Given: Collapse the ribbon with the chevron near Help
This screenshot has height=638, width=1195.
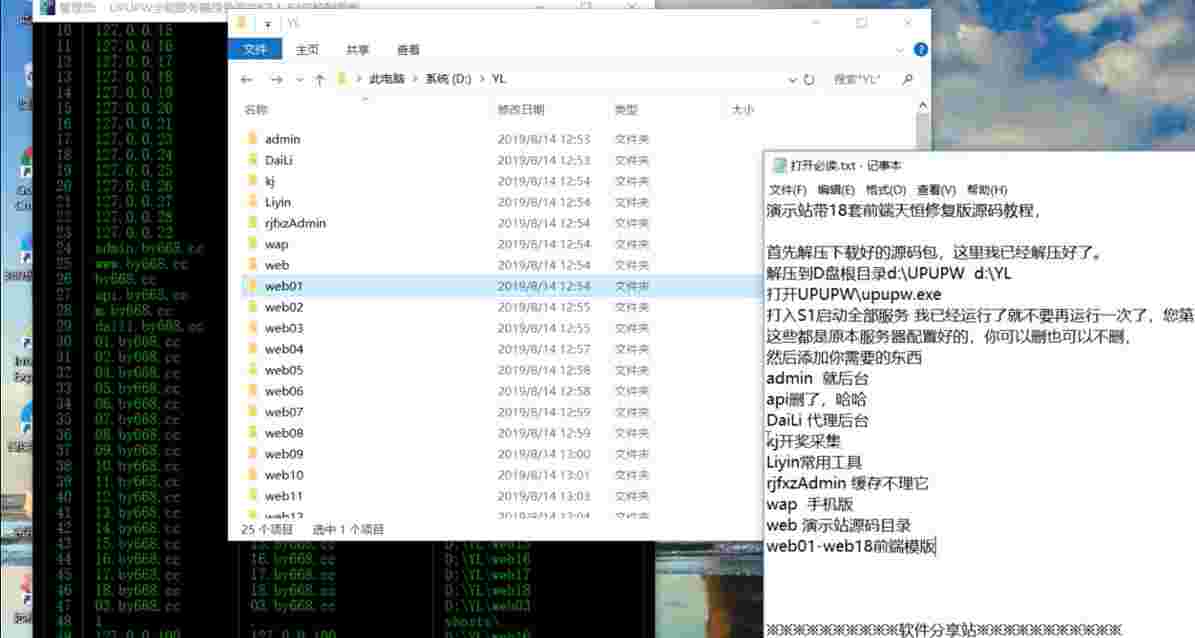Looking at the screenshot, I should coord(898,48).
